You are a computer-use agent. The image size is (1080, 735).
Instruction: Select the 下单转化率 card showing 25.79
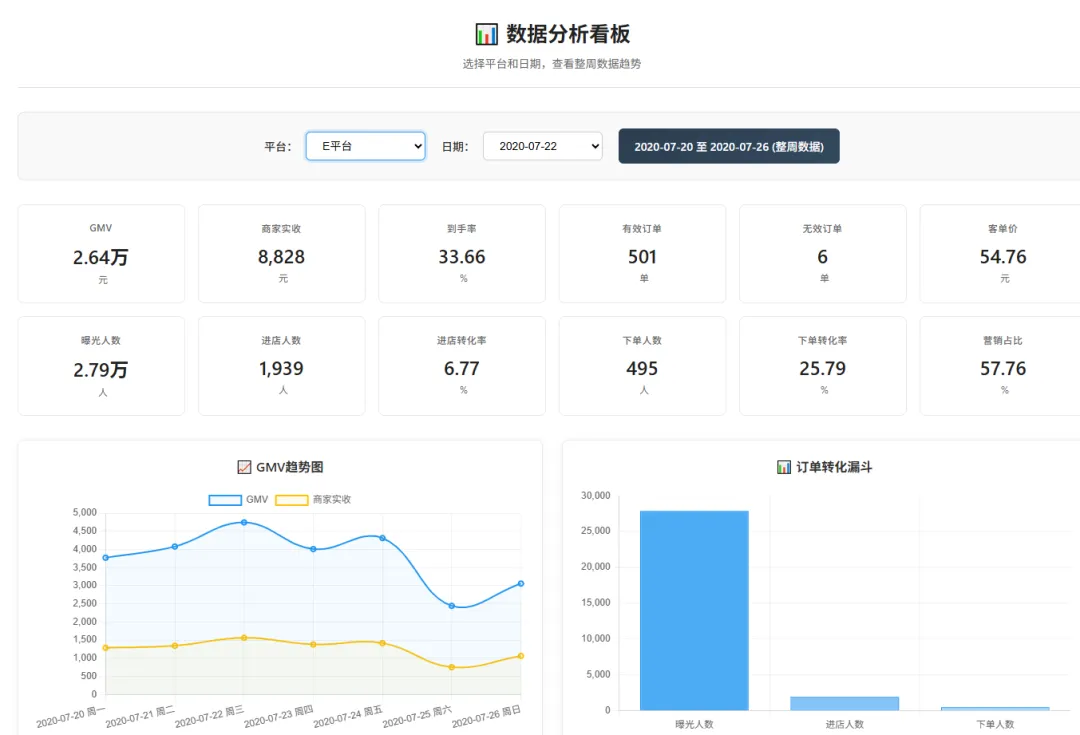point(823,366)
